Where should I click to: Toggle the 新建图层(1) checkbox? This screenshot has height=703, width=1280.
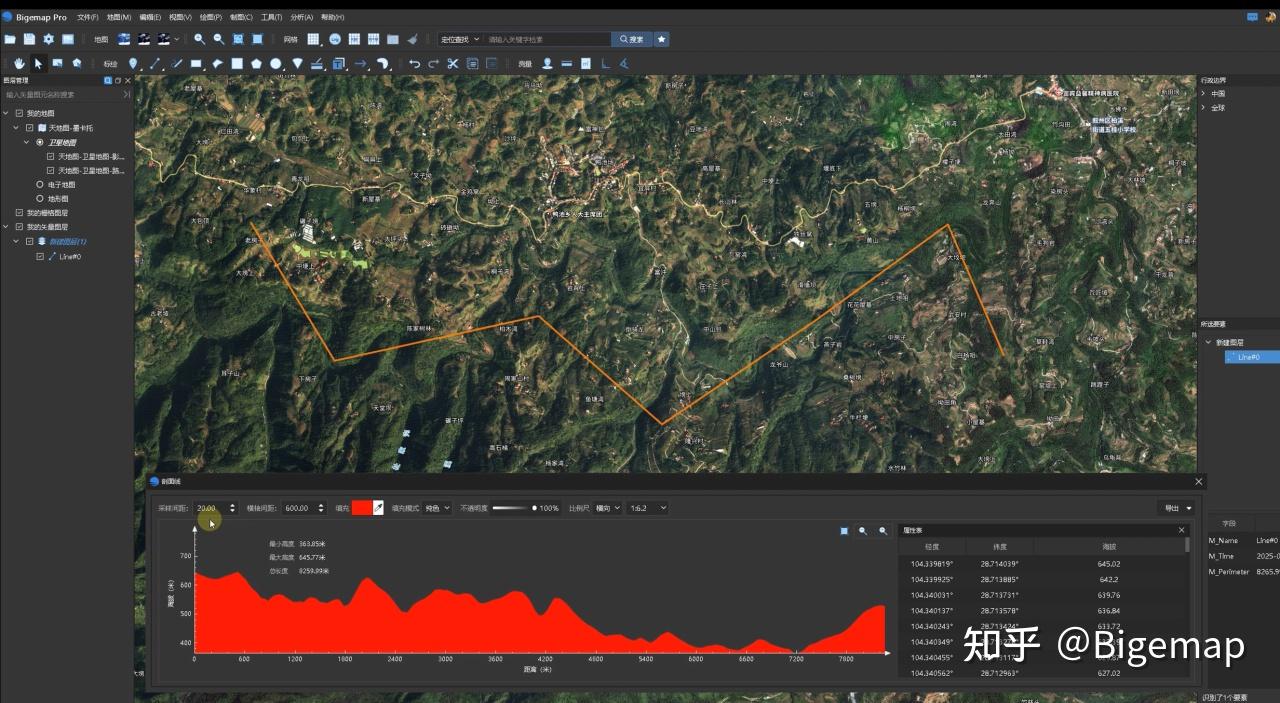[29, 241]
